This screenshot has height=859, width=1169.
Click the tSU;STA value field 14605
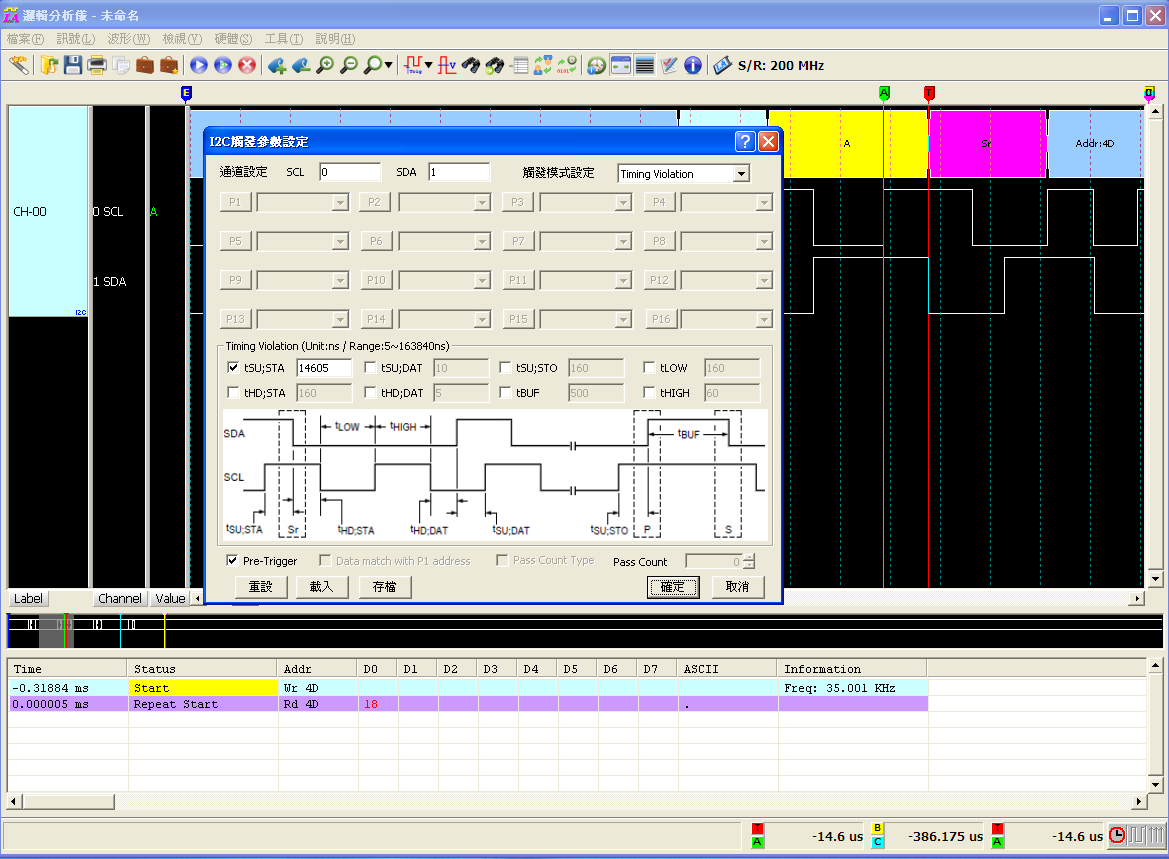[324, 368]
